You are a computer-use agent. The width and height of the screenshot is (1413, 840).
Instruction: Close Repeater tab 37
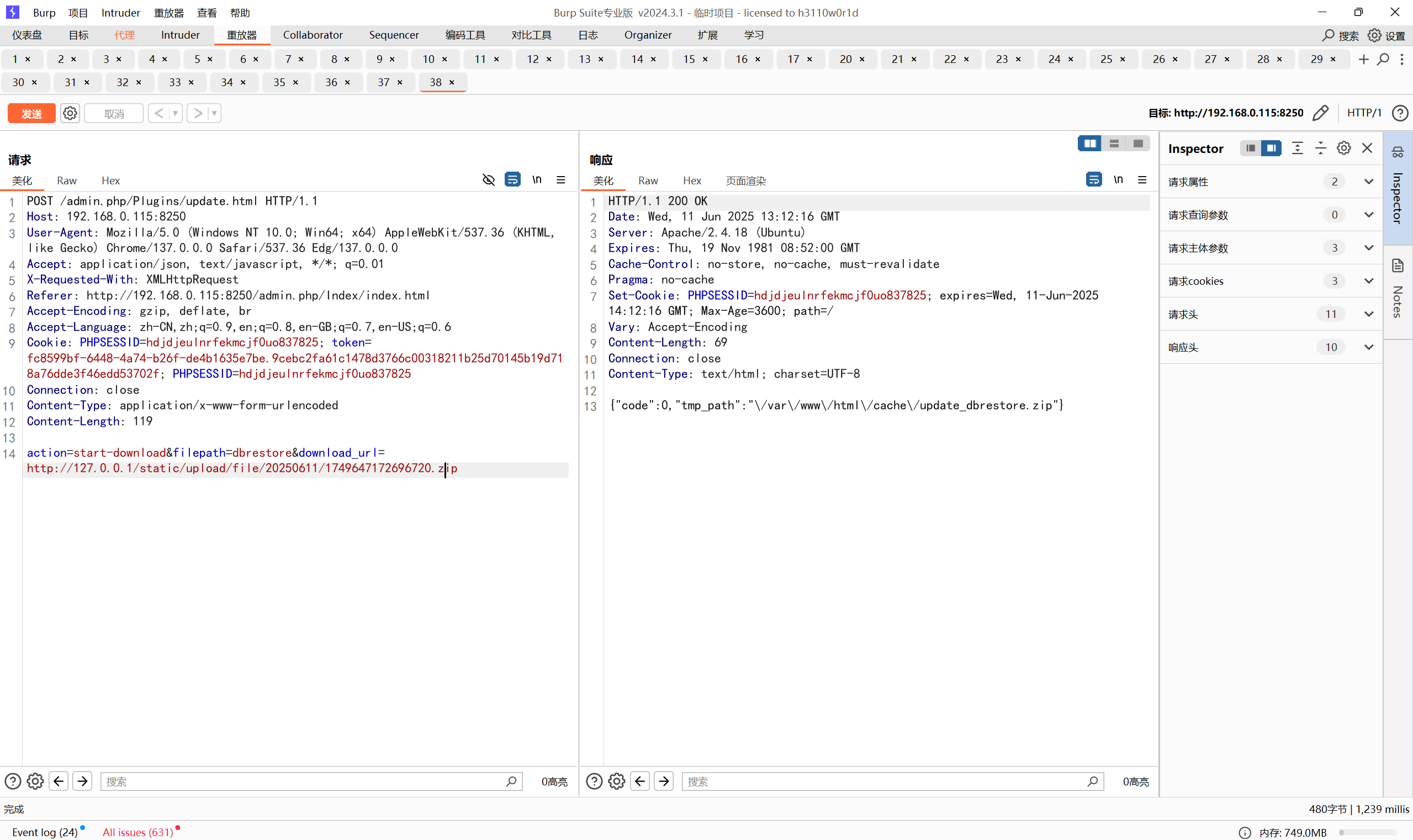click(x=400, y=83)
